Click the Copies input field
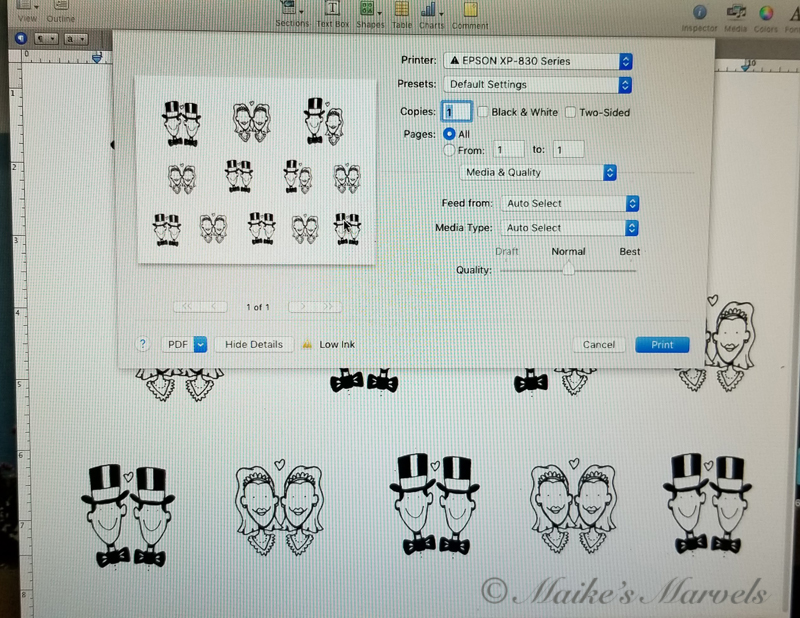 456,112
